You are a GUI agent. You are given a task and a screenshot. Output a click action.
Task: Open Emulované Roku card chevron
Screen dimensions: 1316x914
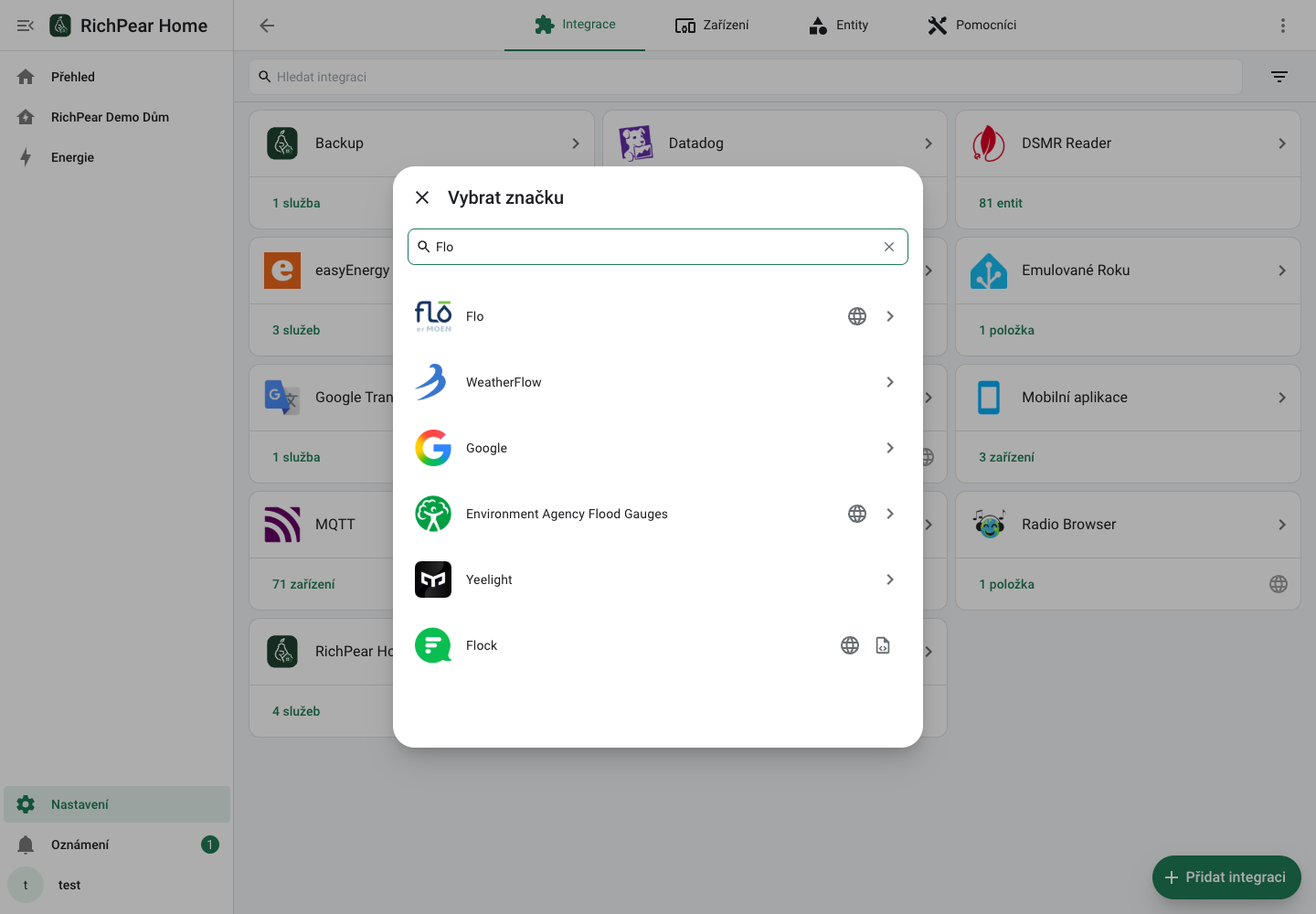coord(1282,271)
